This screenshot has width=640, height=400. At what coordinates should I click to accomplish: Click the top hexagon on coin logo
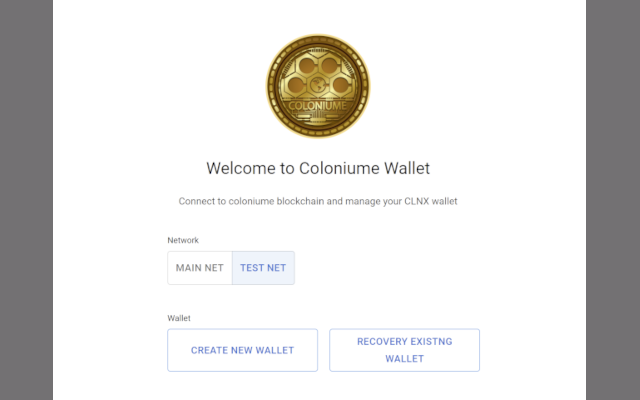pos(317,58)
